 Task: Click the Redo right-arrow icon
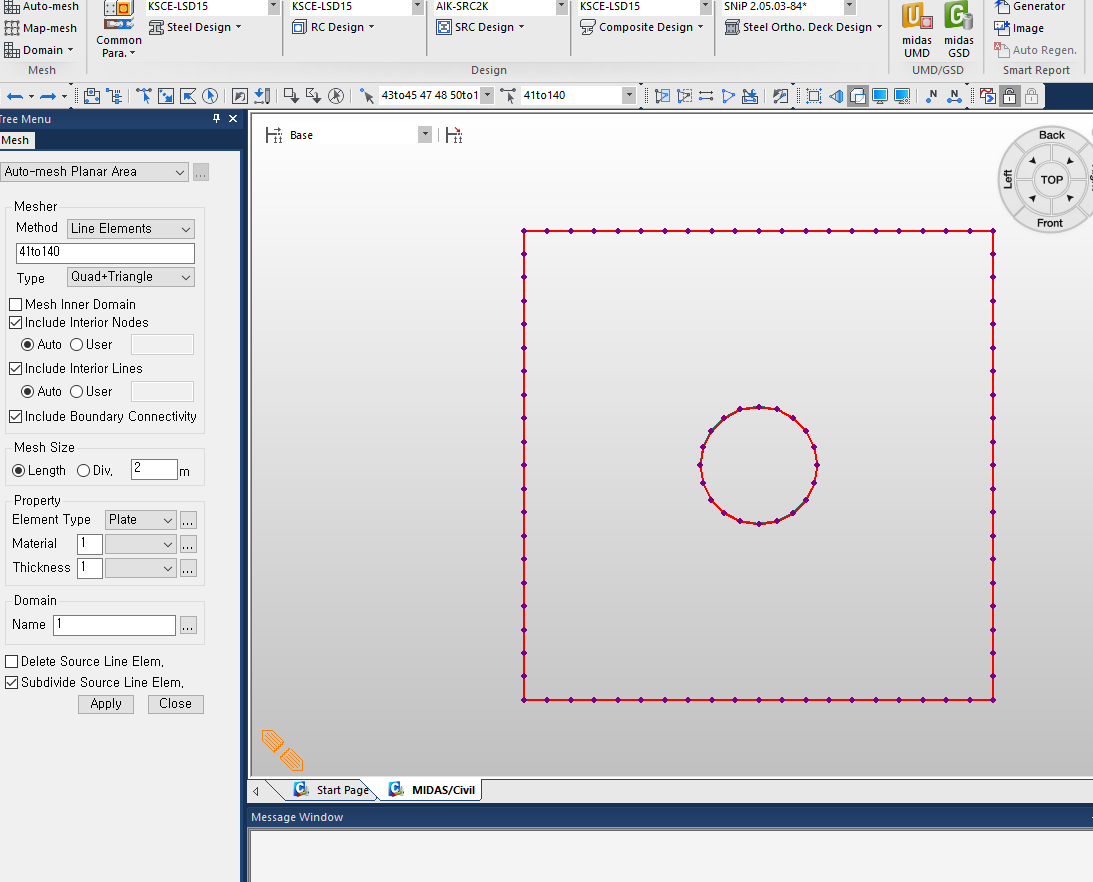(x=48, y=96)
